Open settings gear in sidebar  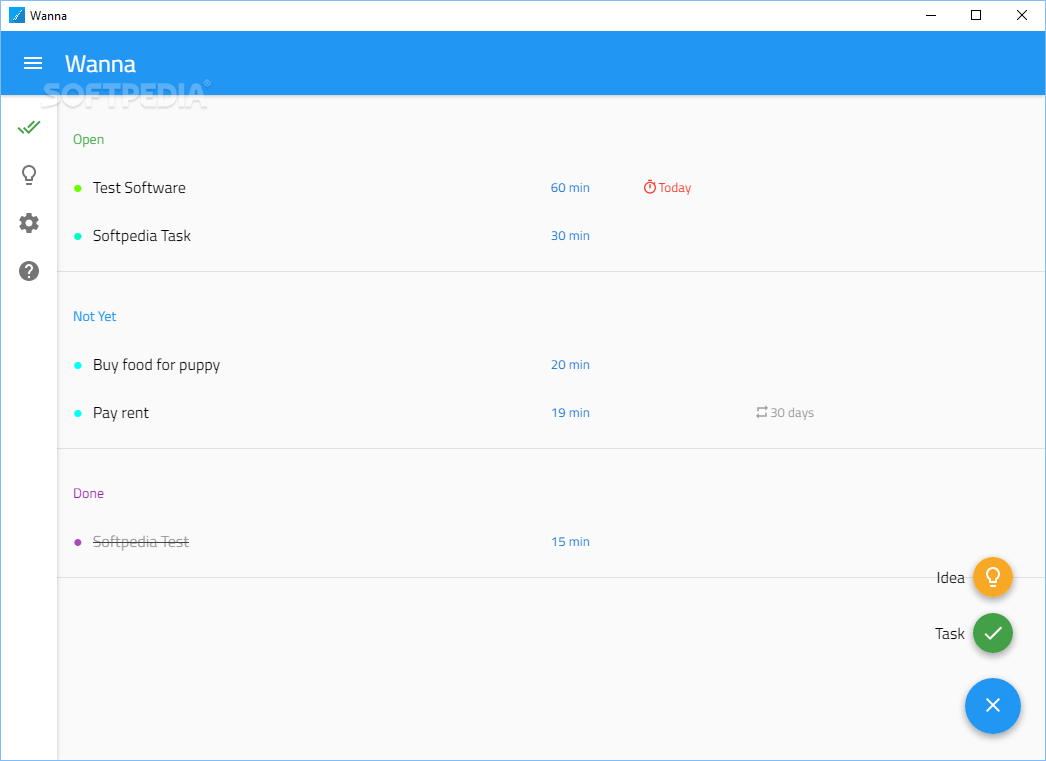pyautogui.click(x=29, y=223)
